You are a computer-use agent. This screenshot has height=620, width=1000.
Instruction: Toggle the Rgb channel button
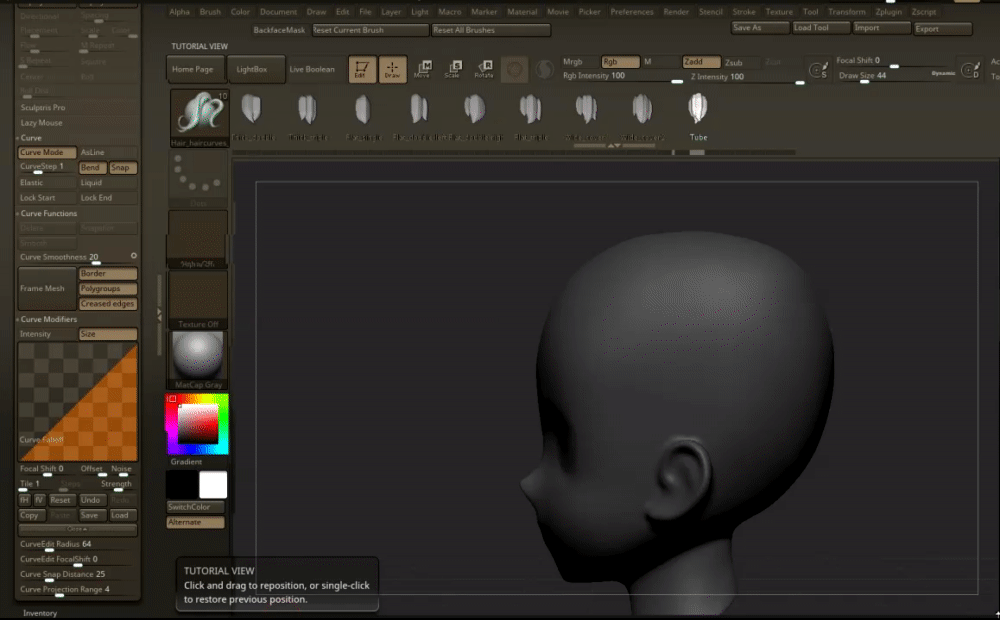coord(620,62)
